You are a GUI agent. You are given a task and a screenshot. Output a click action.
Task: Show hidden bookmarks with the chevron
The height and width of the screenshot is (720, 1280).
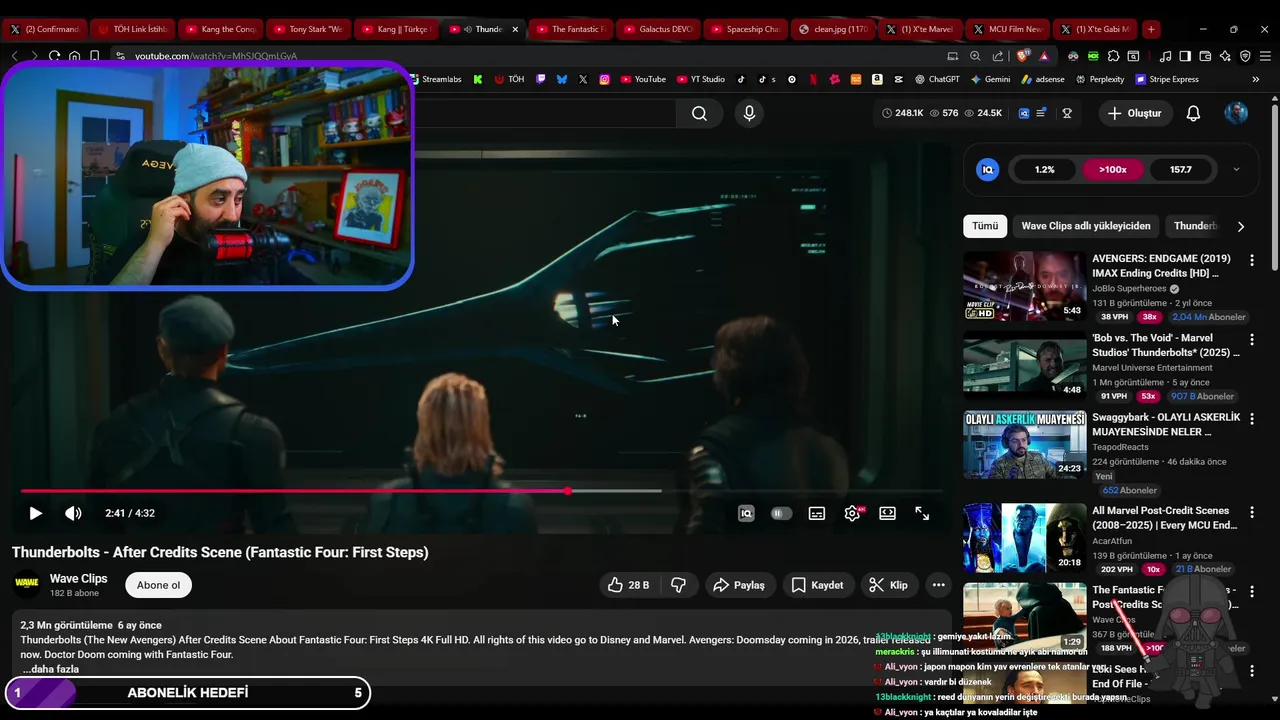[1255, 79]
